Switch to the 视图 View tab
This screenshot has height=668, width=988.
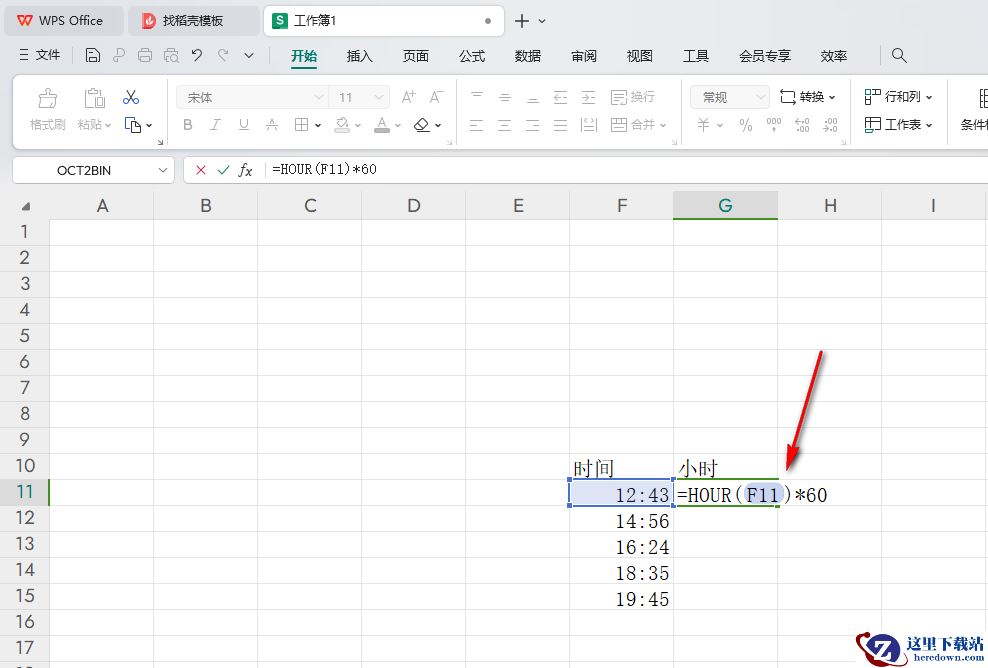pos(640,55)
